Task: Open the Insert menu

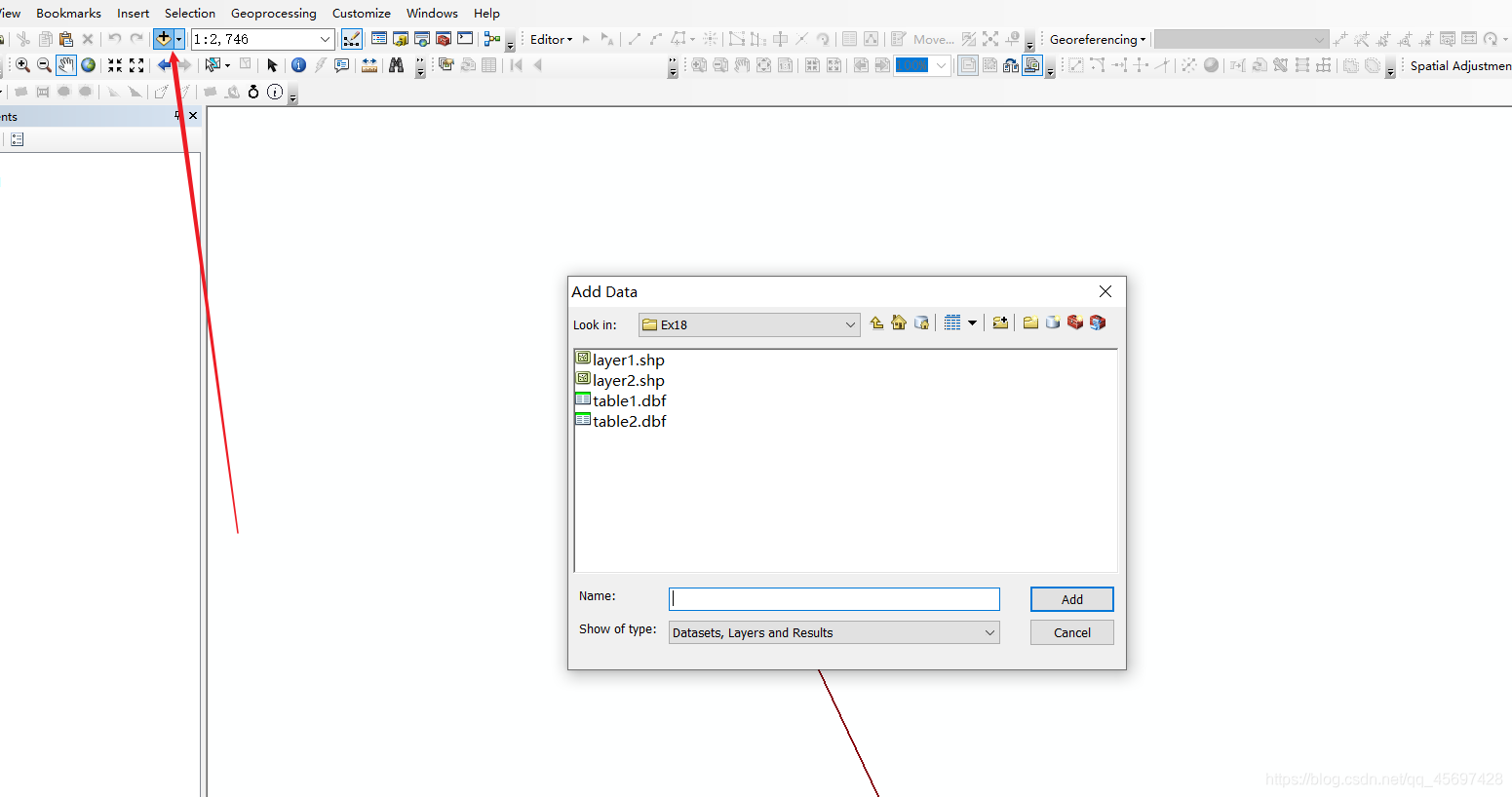Action: (x=134, y=13)
